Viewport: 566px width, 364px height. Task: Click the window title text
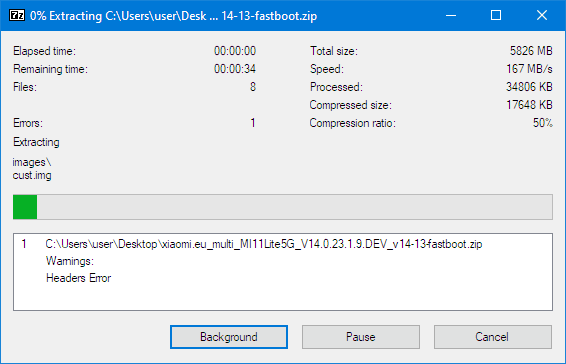[x=173, y=16]
